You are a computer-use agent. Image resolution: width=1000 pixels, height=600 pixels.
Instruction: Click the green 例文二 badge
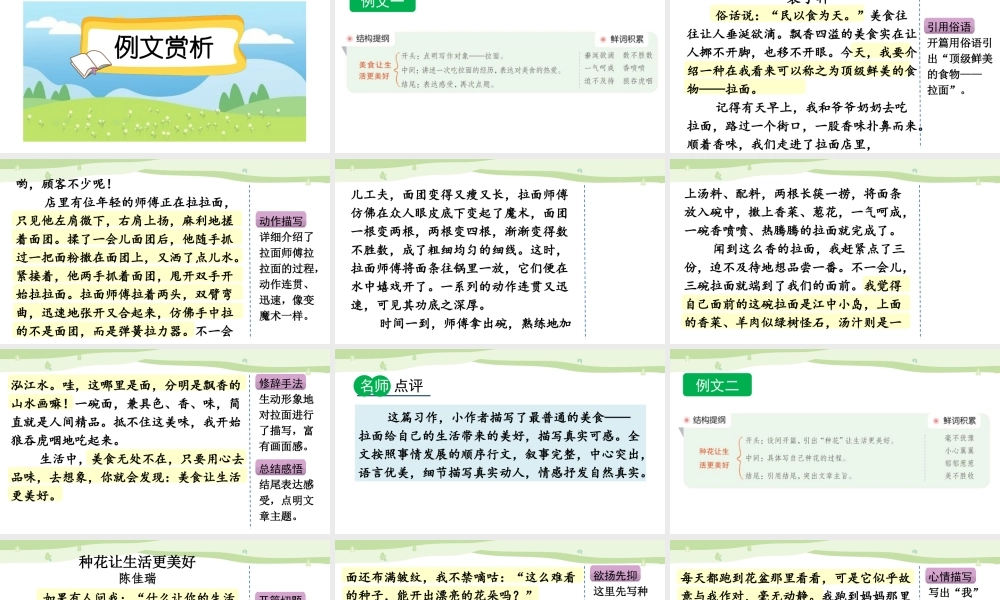717,385
